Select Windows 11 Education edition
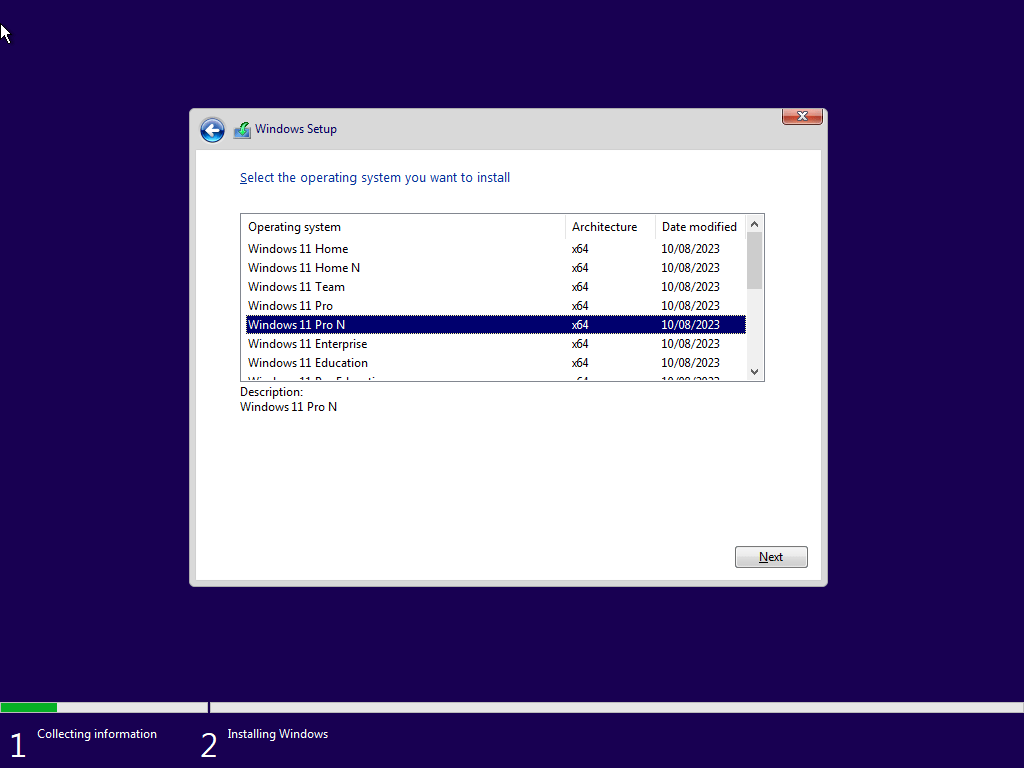Image resolution: width=1024 pixels, height=768 pixels. [x=496, y=362]
